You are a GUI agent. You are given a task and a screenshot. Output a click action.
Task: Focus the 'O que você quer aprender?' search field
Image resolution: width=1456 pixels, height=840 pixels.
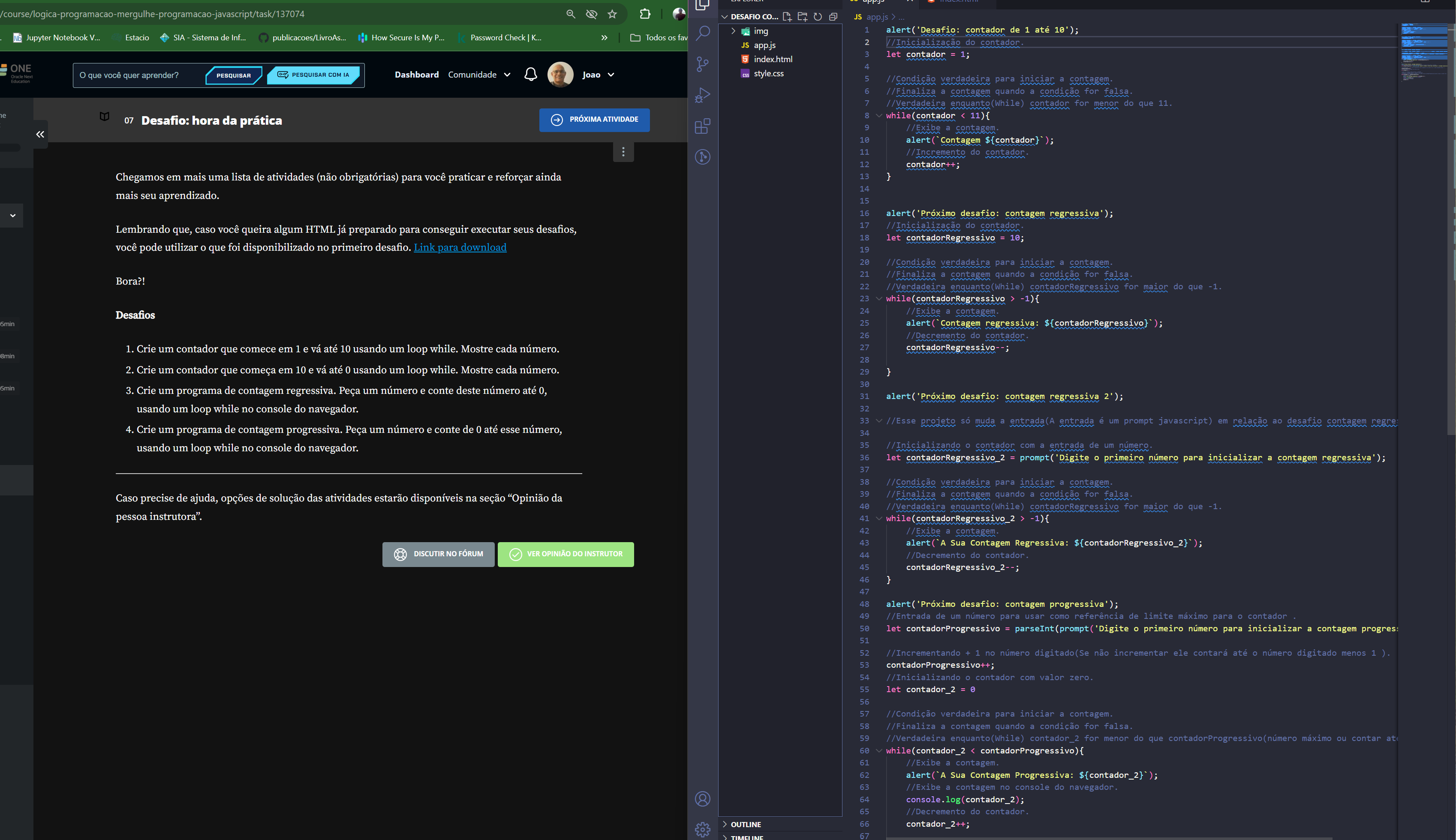tap(138, 75)
